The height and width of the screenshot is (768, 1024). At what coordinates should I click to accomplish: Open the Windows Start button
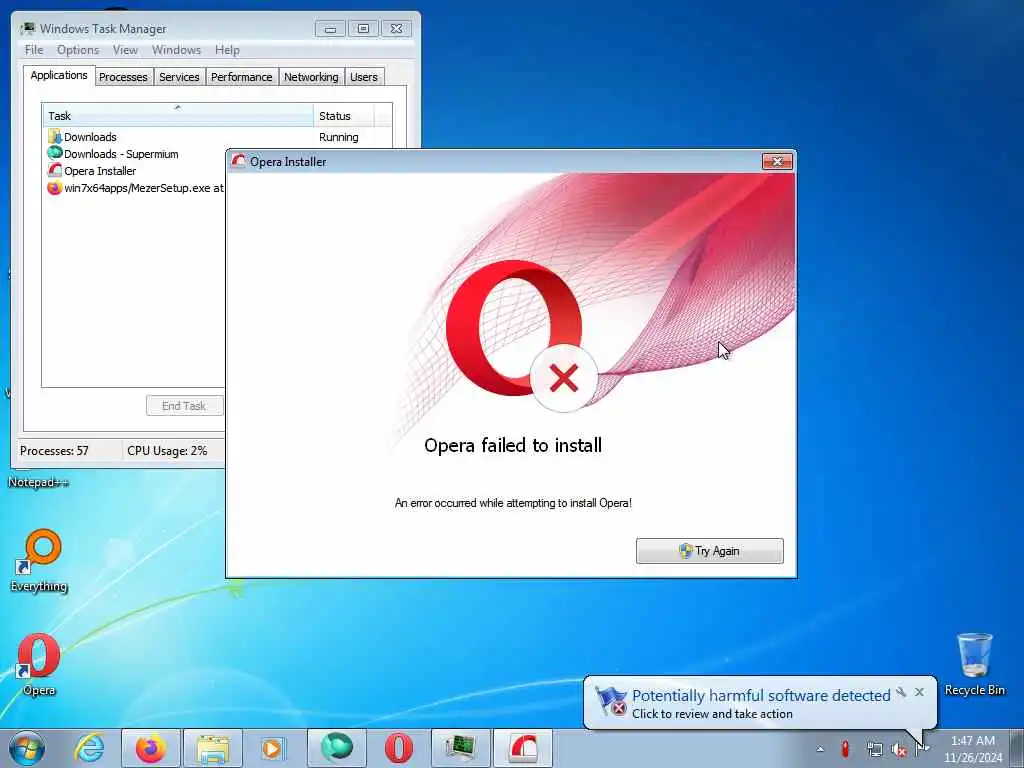pyautogui.click(x=27, y=748)
